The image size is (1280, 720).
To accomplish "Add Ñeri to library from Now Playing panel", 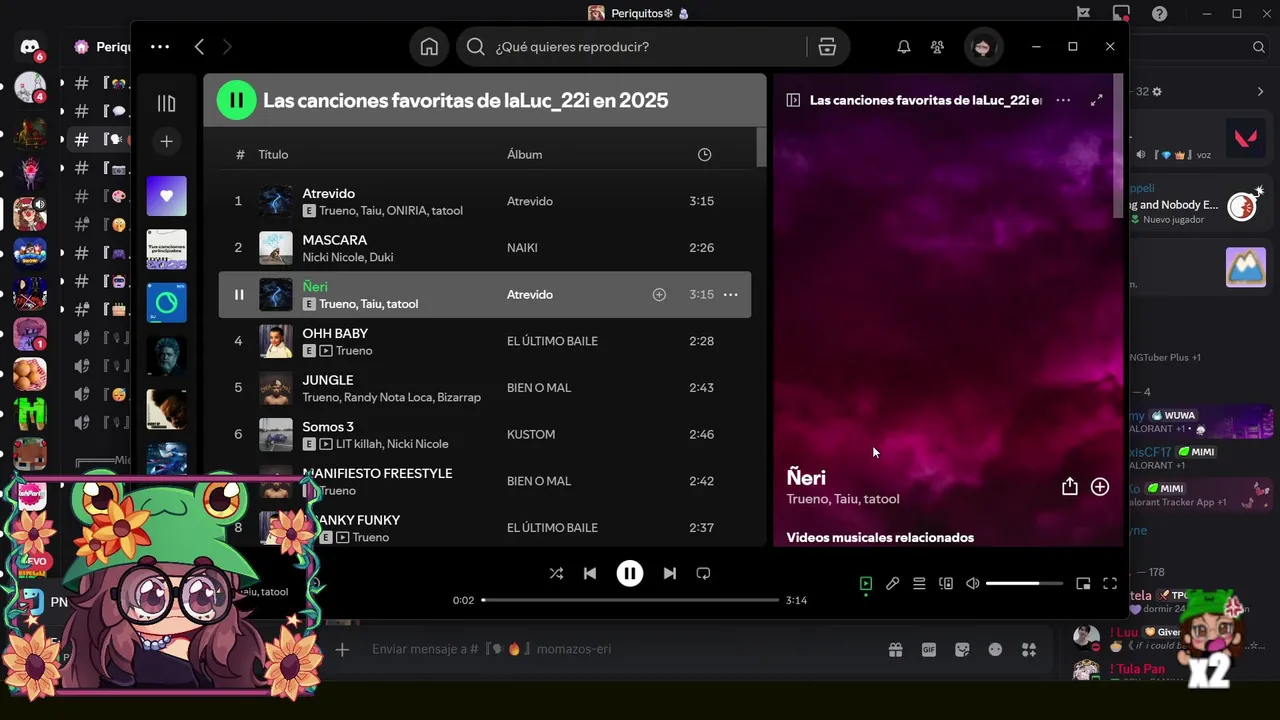I will coord(1100,486).
